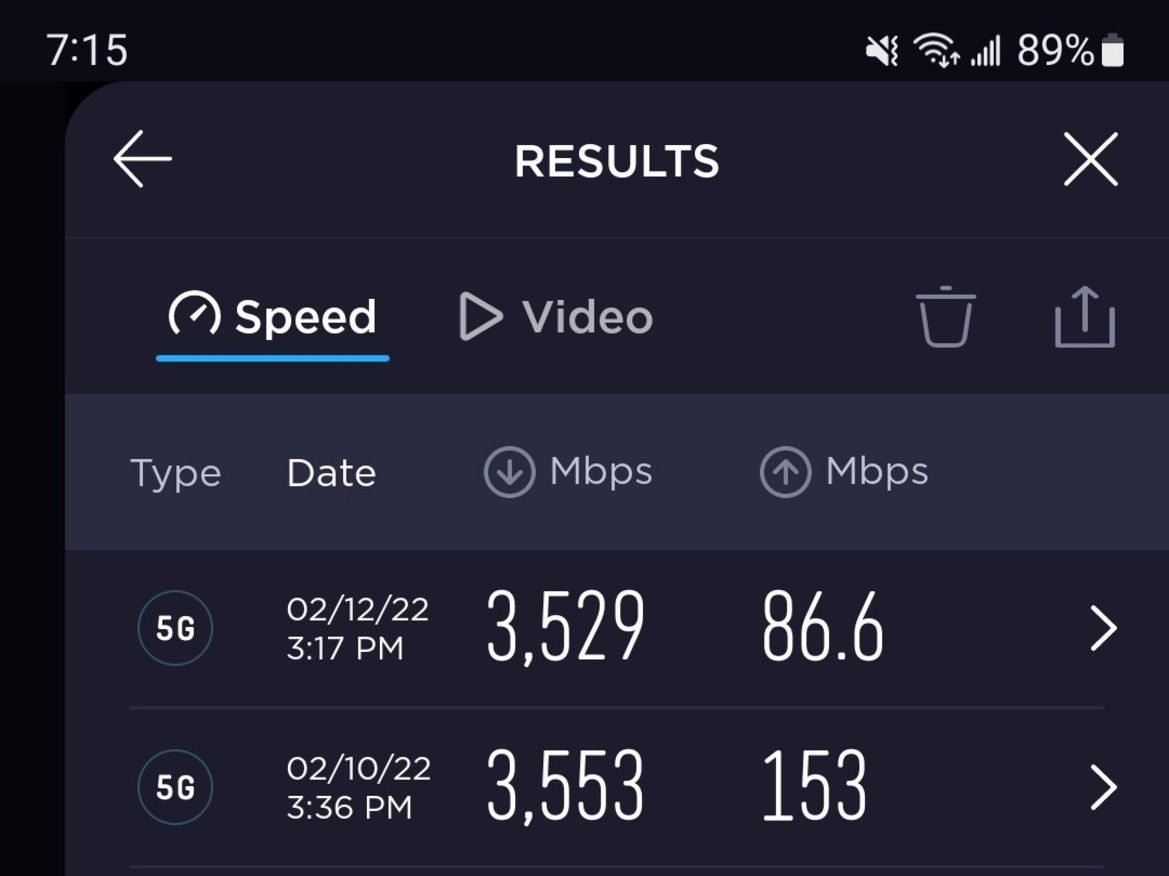1169x876 pixels.
Task: Expand the 02/12/22 result chevron
Action: point(1103,628)
